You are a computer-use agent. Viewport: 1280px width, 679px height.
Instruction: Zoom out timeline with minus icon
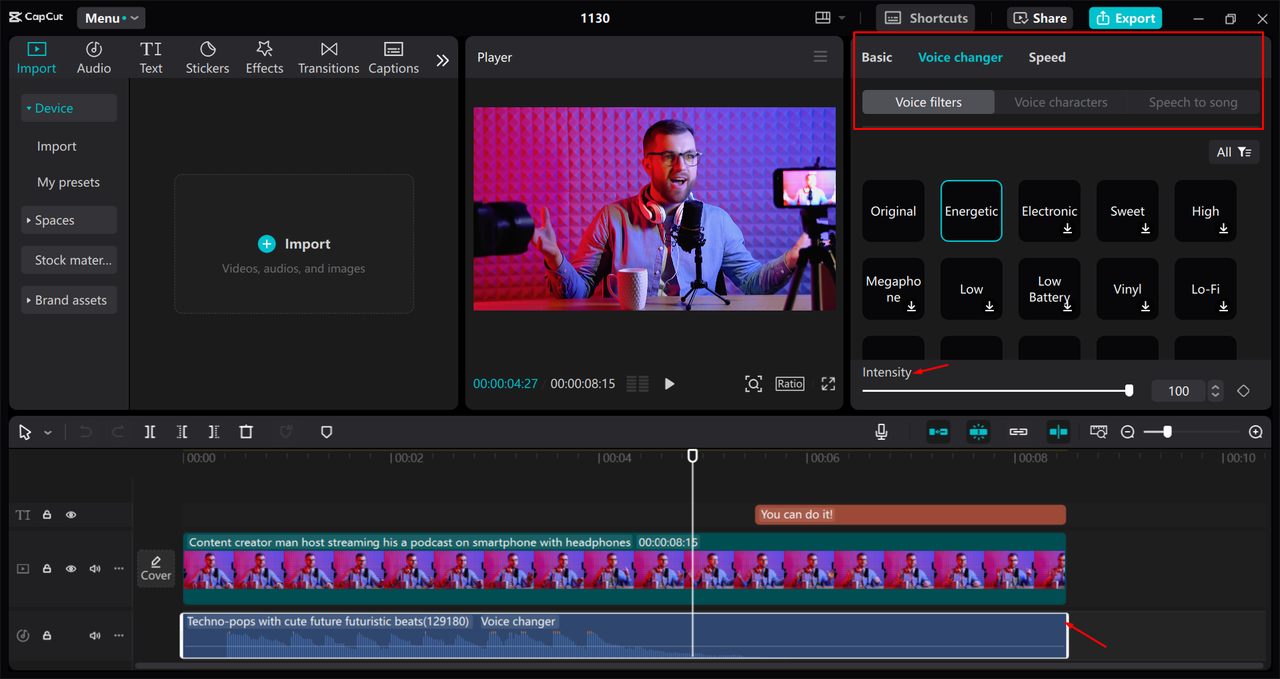click(1128, 432)
